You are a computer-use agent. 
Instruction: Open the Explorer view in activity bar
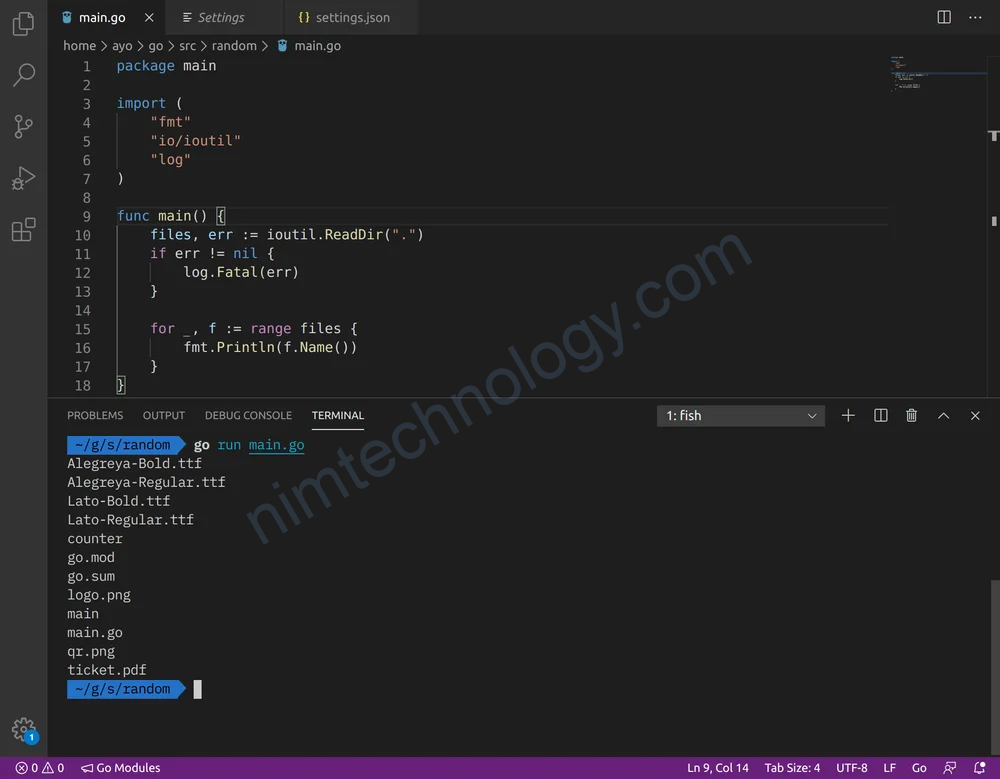coord(23,24)
